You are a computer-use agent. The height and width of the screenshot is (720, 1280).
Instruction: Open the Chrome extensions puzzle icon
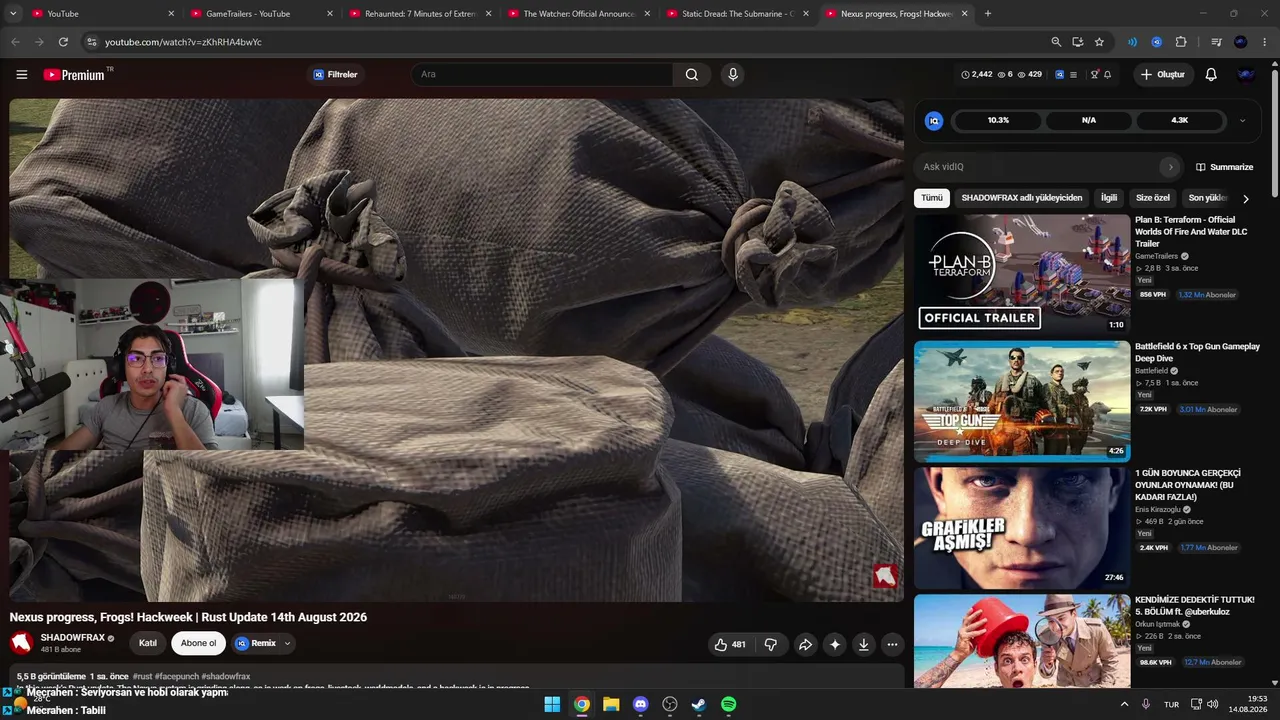pos(1181,42)
